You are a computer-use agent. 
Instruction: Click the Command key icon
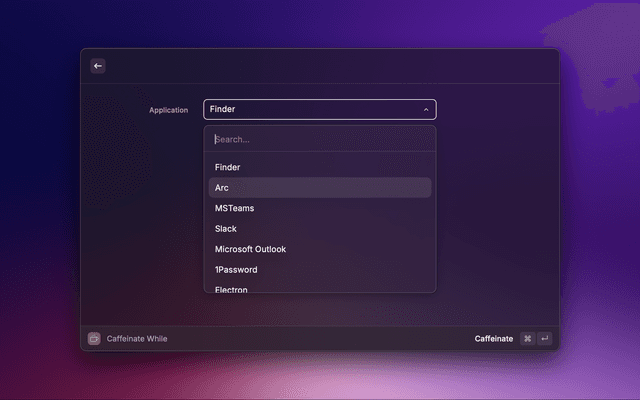point(527,339)
